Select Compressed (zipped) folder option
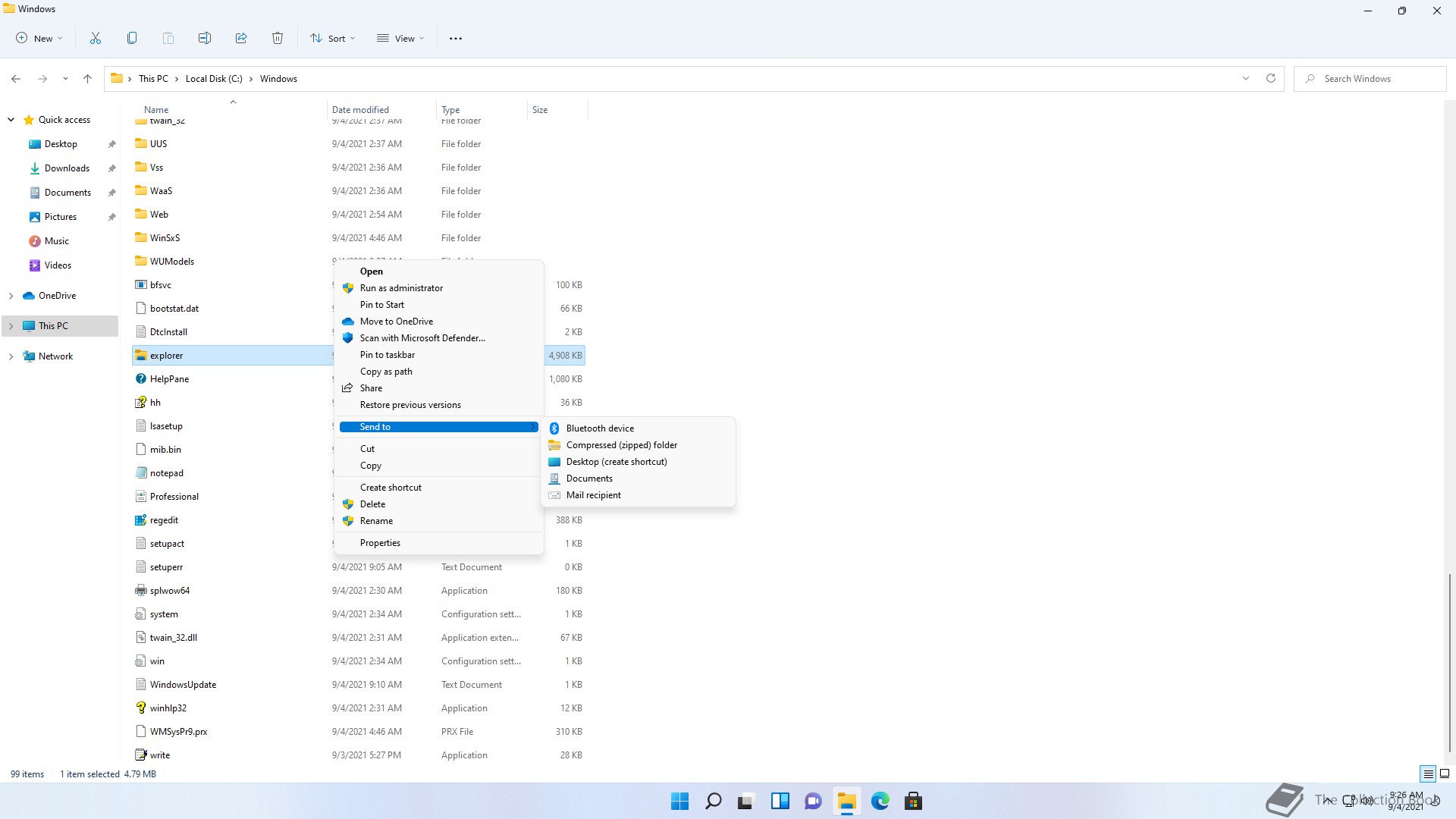Viewport: 1456px width, 819px height. coord(638,445)
